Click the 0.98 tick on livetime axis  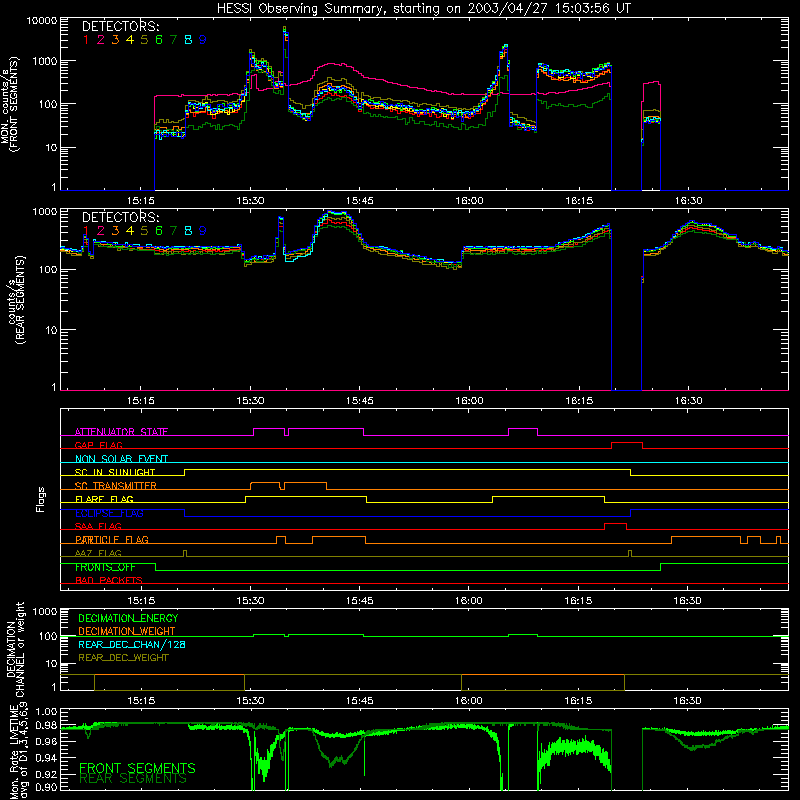(x=47, y=725)
